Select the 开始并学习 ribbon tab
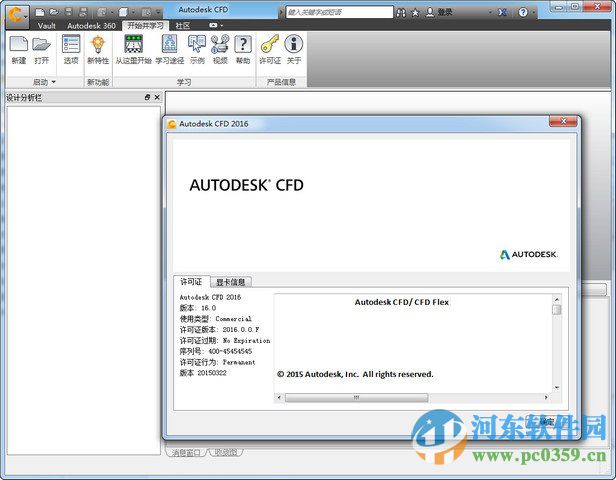 click(145, 26)
